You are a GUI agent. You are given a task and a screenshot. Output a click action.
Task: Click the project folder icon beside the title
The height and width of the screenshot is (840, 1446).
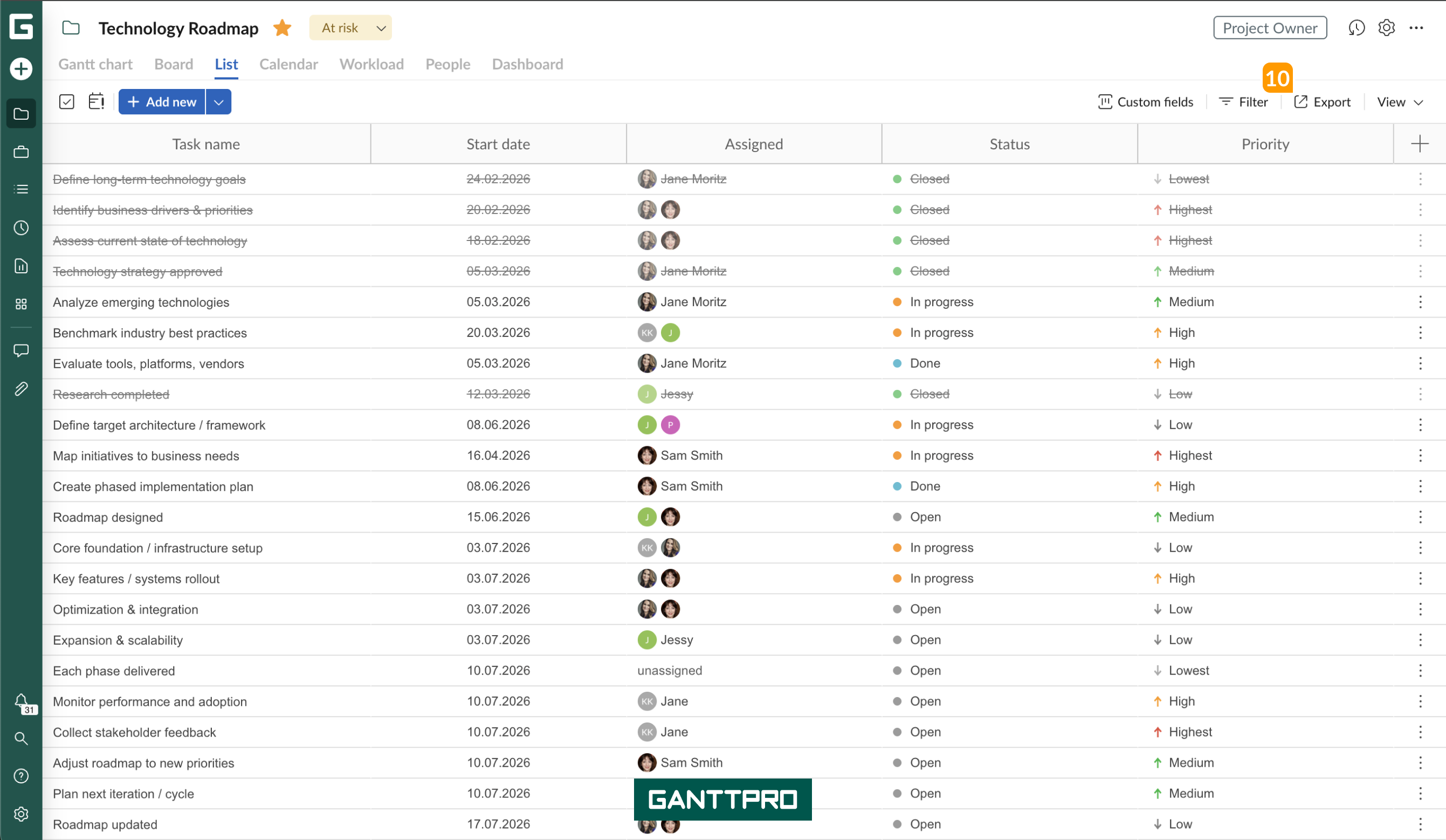[71, 27]
